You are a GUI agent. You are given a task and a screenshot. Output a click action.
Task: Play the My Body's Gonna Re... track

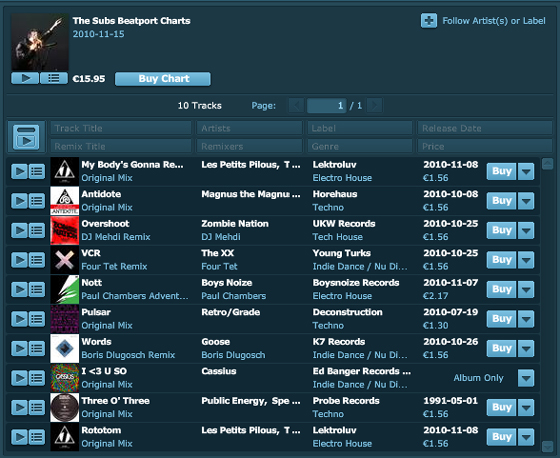tap(20, 171)
